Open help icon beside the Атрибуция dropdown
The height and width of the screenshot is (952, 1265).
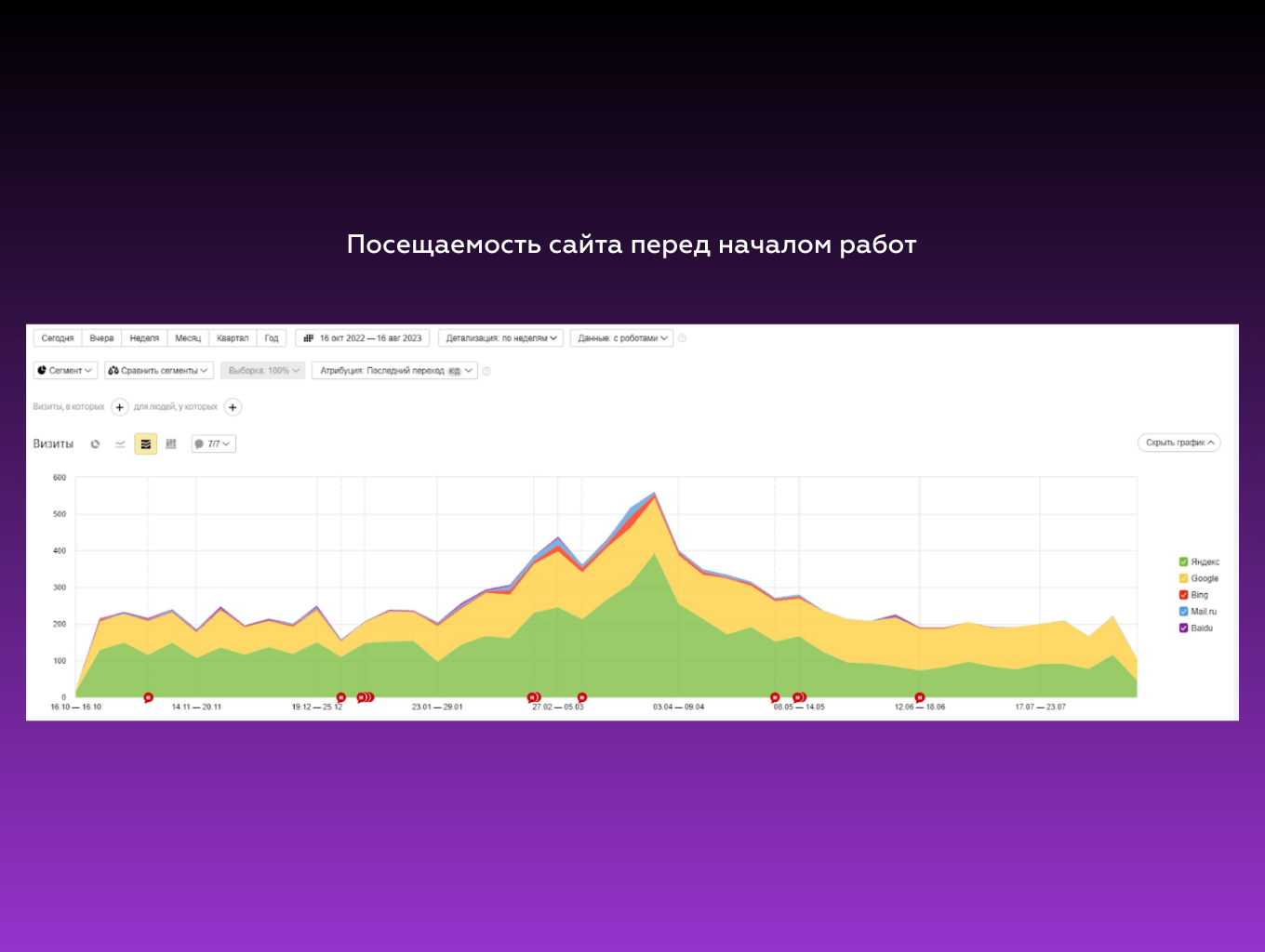(x=486, y=371)
